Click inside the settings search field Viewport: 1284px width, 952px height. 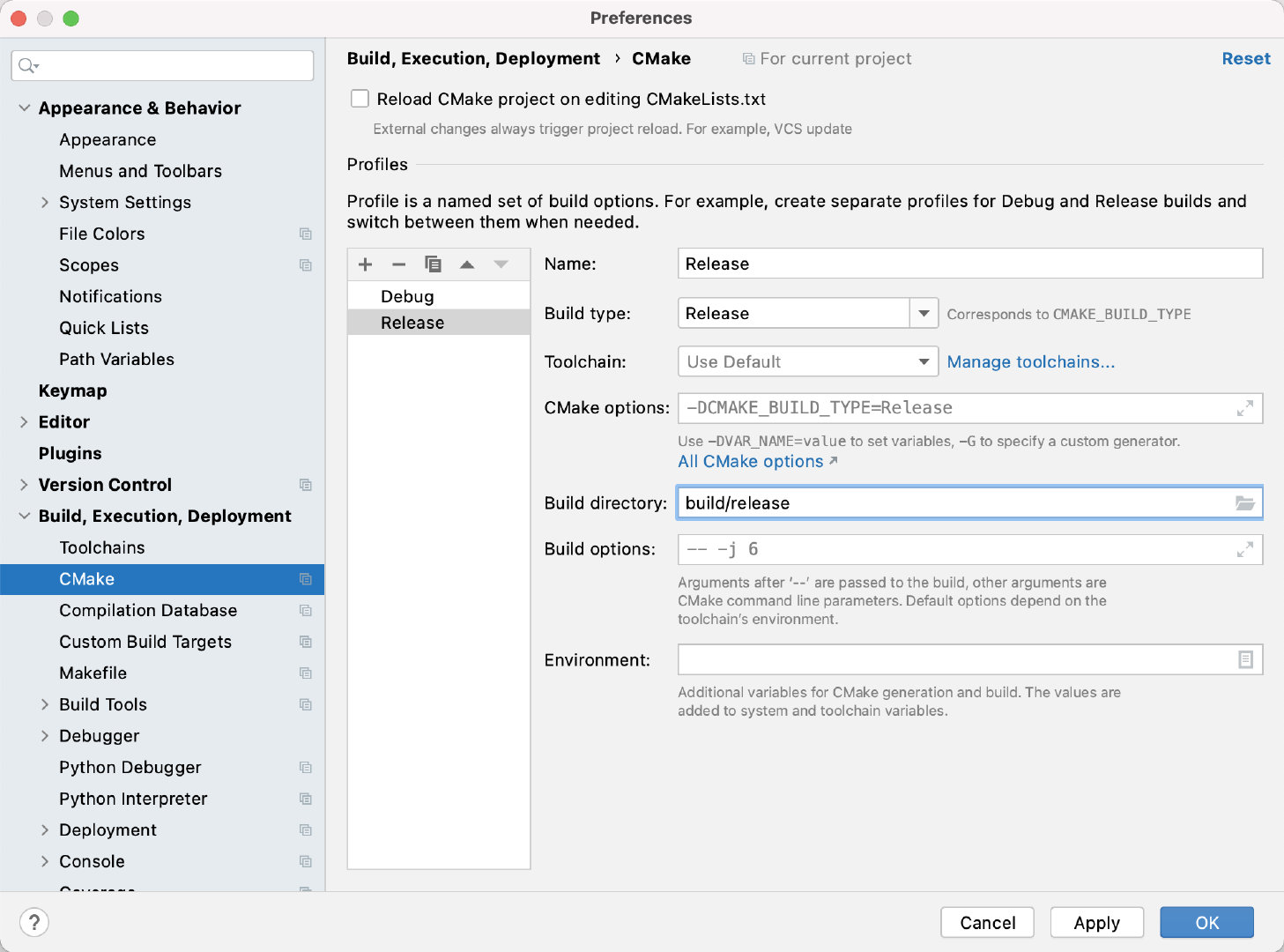pos(162,65)
